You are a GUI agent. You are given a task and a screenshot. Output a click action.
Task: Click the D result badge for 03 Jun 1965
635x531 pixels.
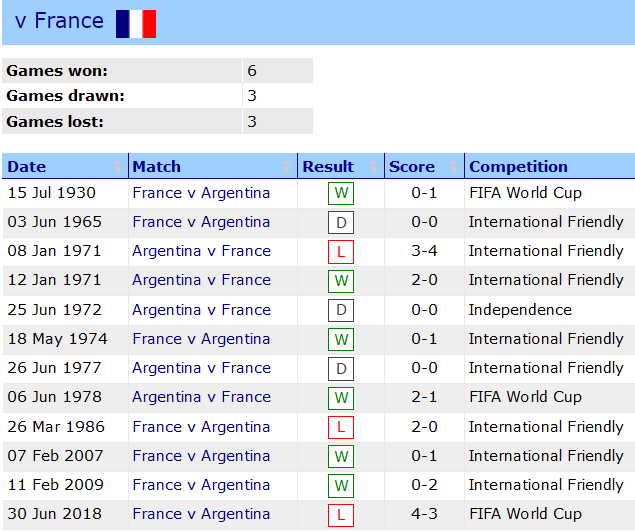point(341,222)
